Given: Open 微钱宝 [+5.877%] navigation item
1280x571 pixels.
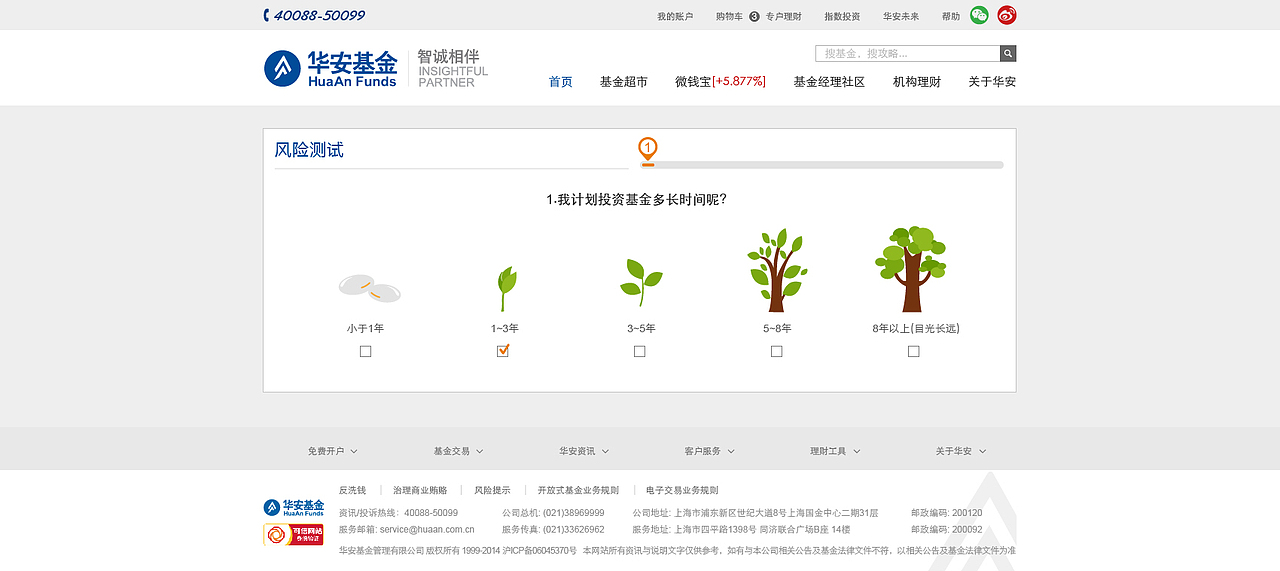Looking at the screenshot, I should (720, 82).
